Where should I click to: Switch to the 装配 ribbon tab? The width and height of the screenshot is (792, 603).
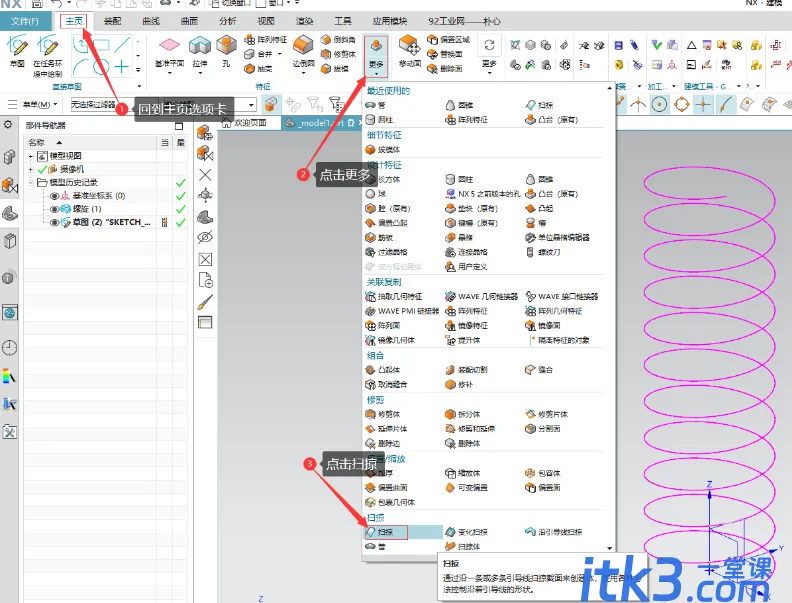coord(113,21)
